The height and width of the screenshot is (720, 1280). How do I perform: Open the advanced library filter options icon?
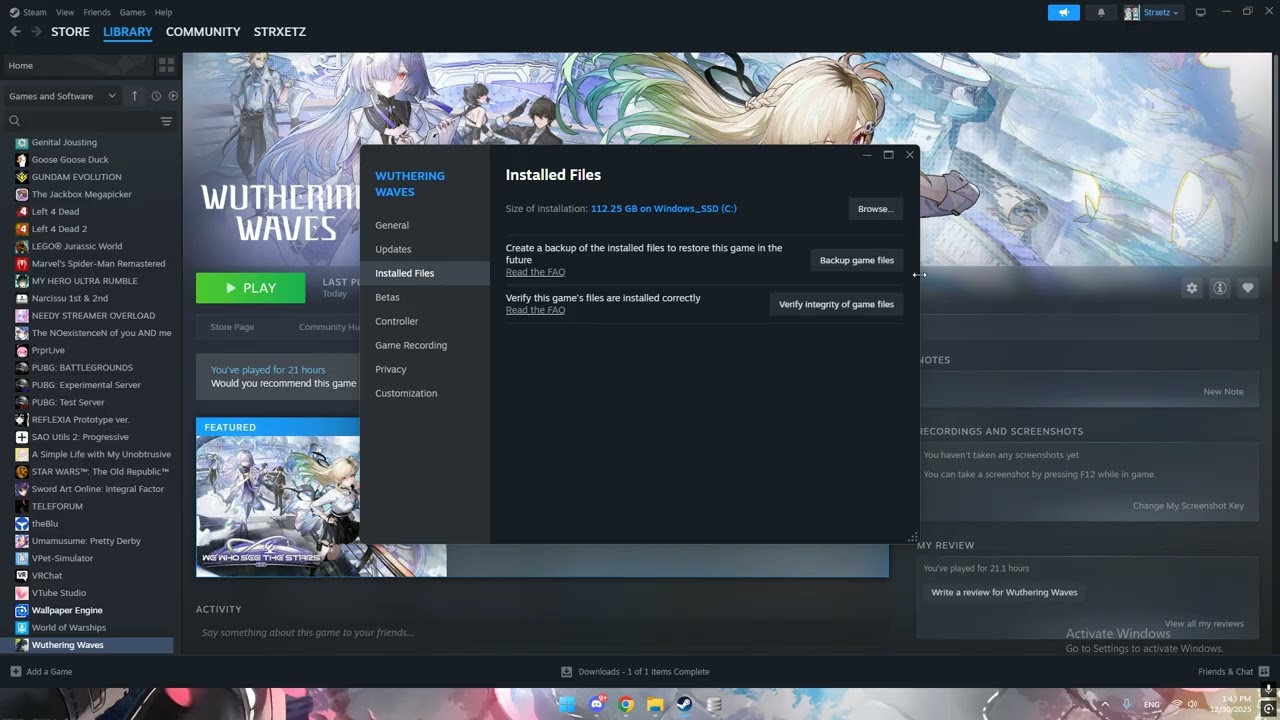tap(166, 121)
